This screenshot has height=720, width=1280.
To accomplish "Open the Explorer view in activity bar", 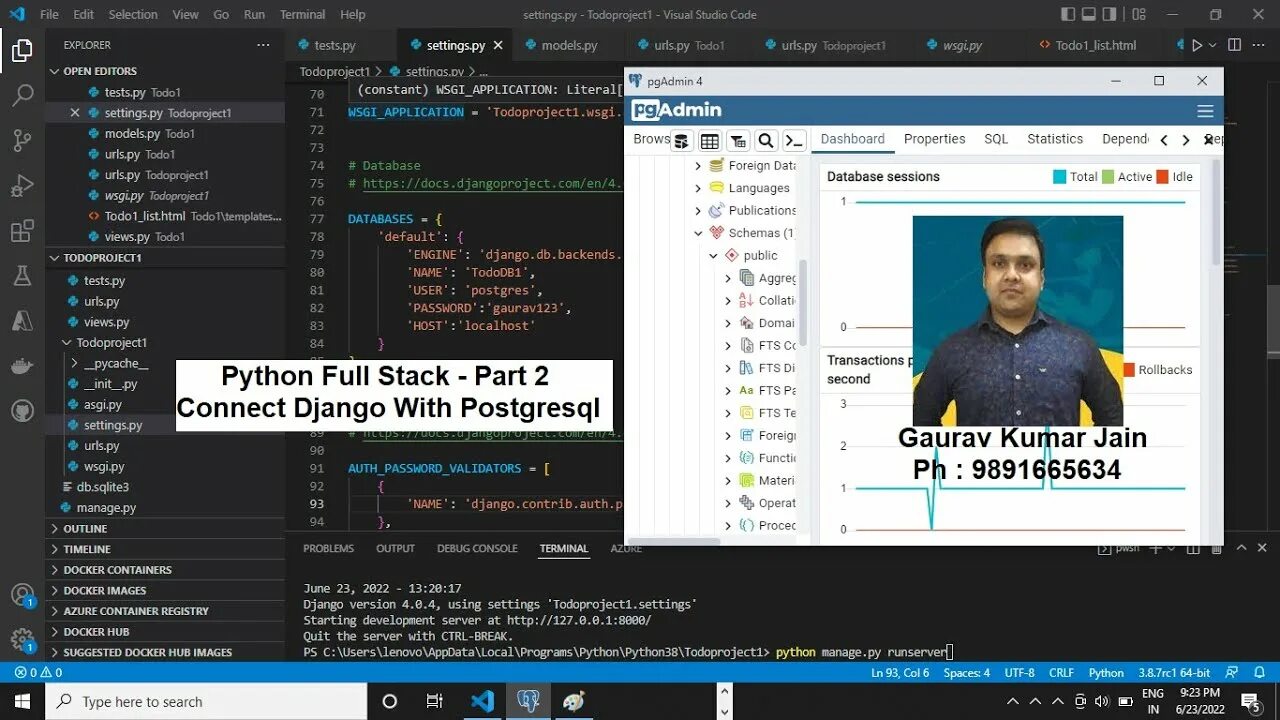I will [22, 51].
